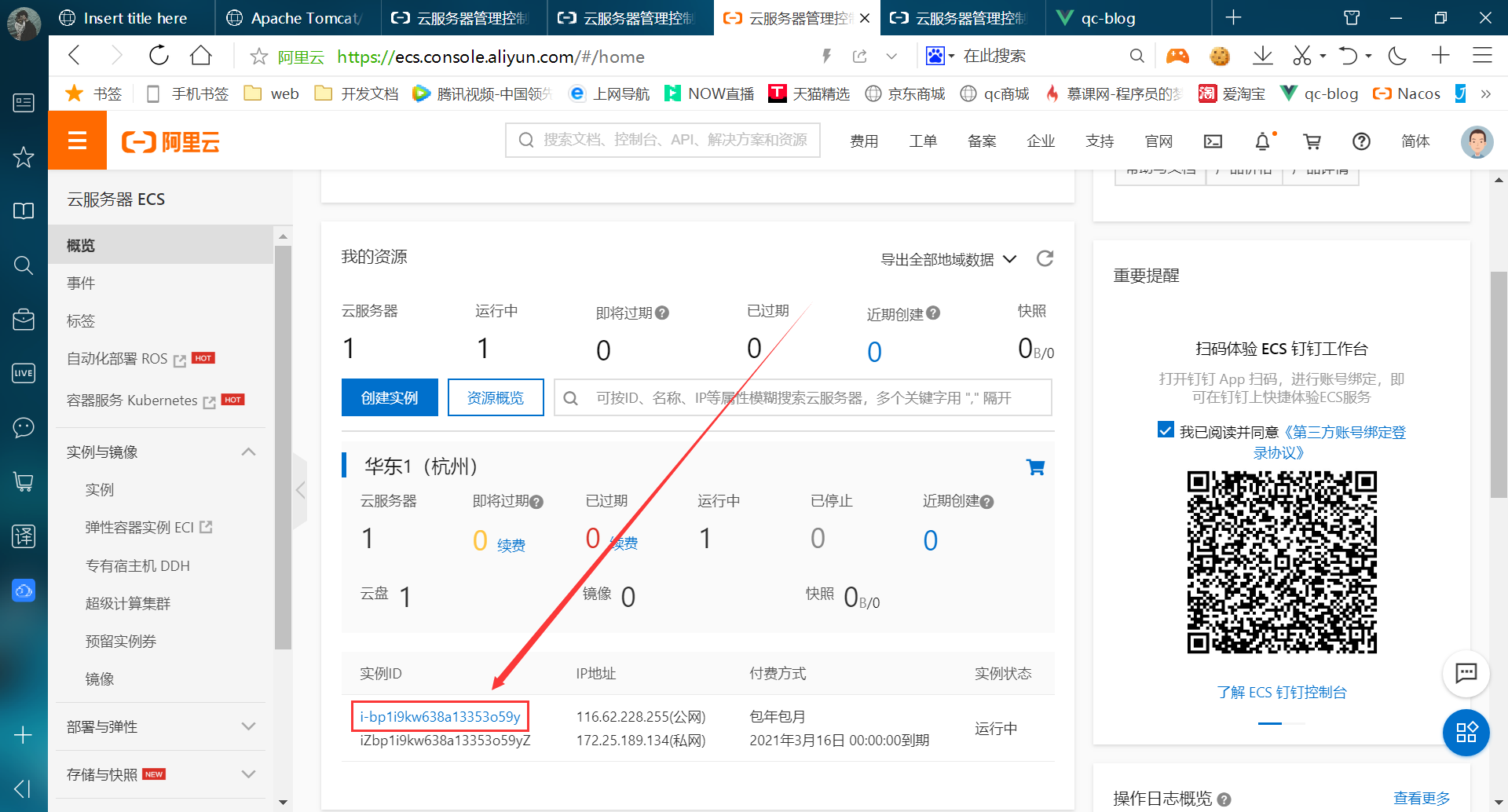Open the help question mark icon
This screenshot has height=812, width=1508.
click(1361, 141)
